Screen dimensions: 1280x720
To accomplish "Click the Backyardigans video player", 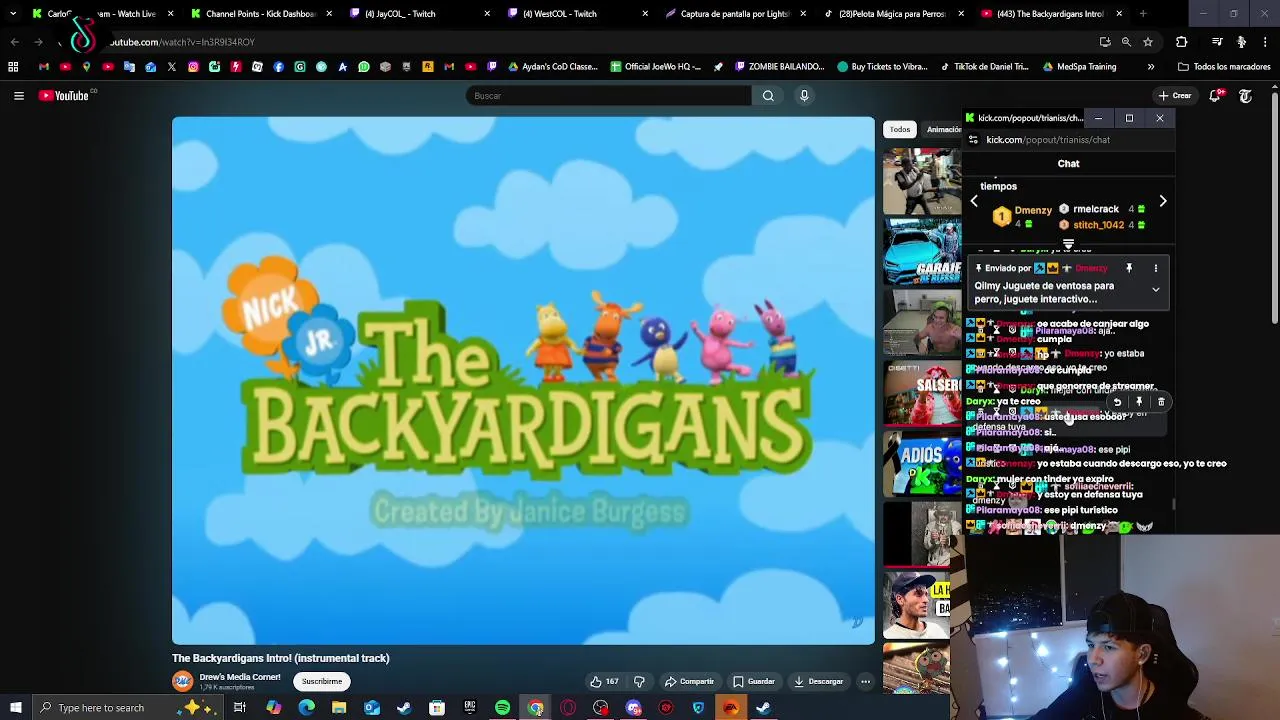I will (523, 381).
